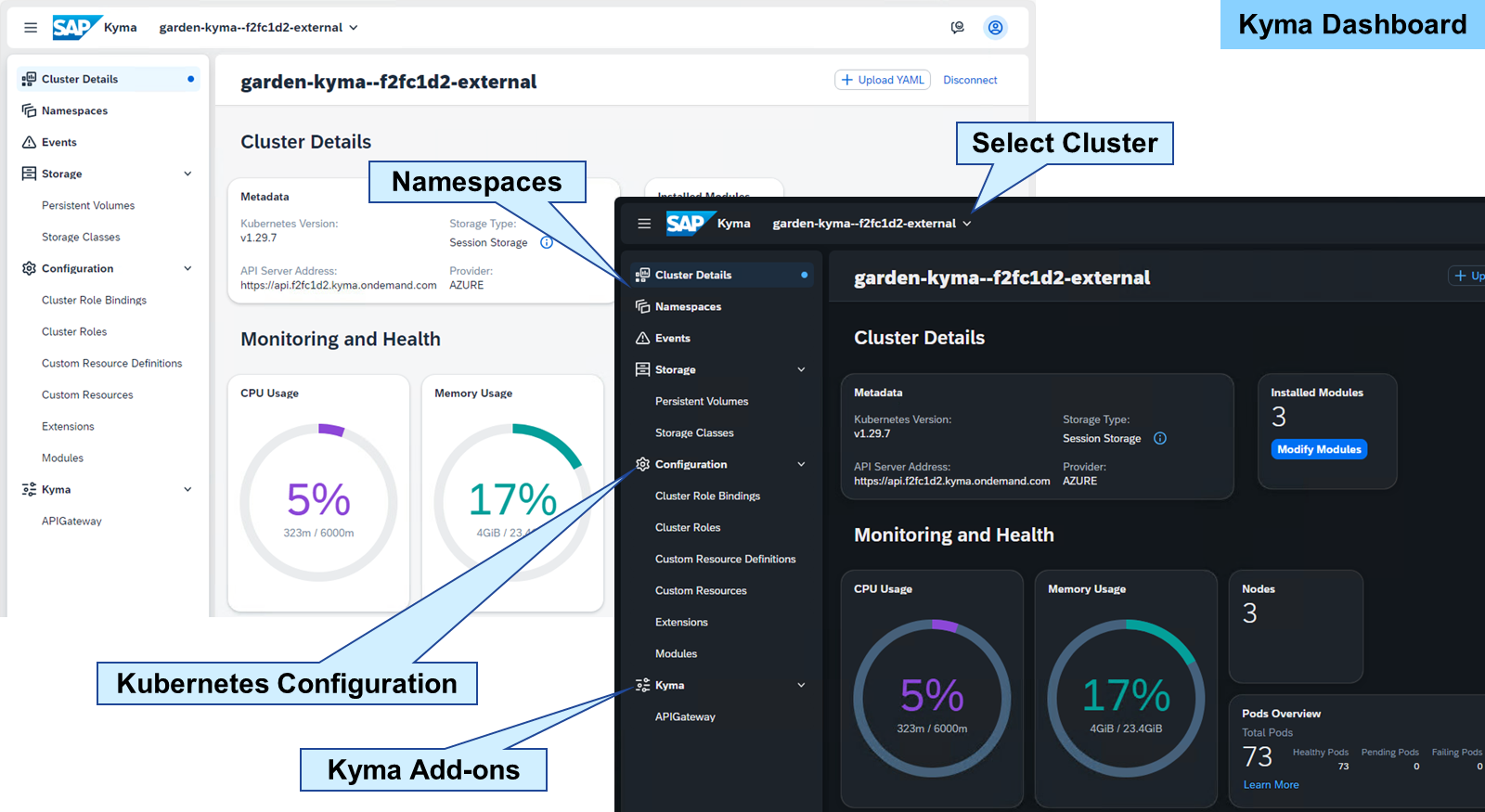Click Events warning icon in light sidebar
1485x812 pixels.
[x=29, y=142]
